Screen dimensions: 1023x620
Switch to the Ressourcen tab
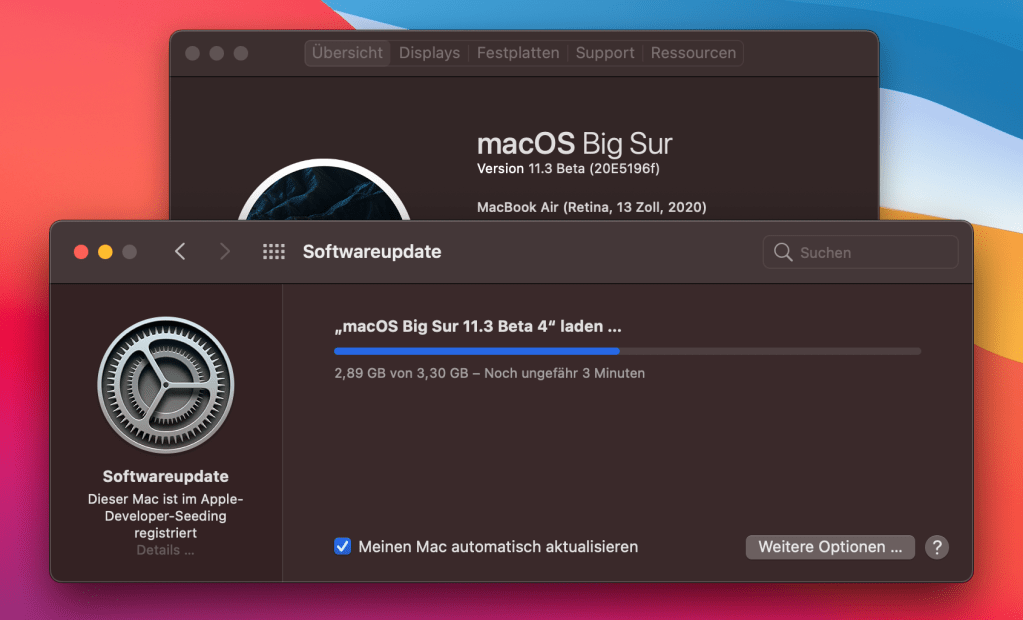[693, 53]
